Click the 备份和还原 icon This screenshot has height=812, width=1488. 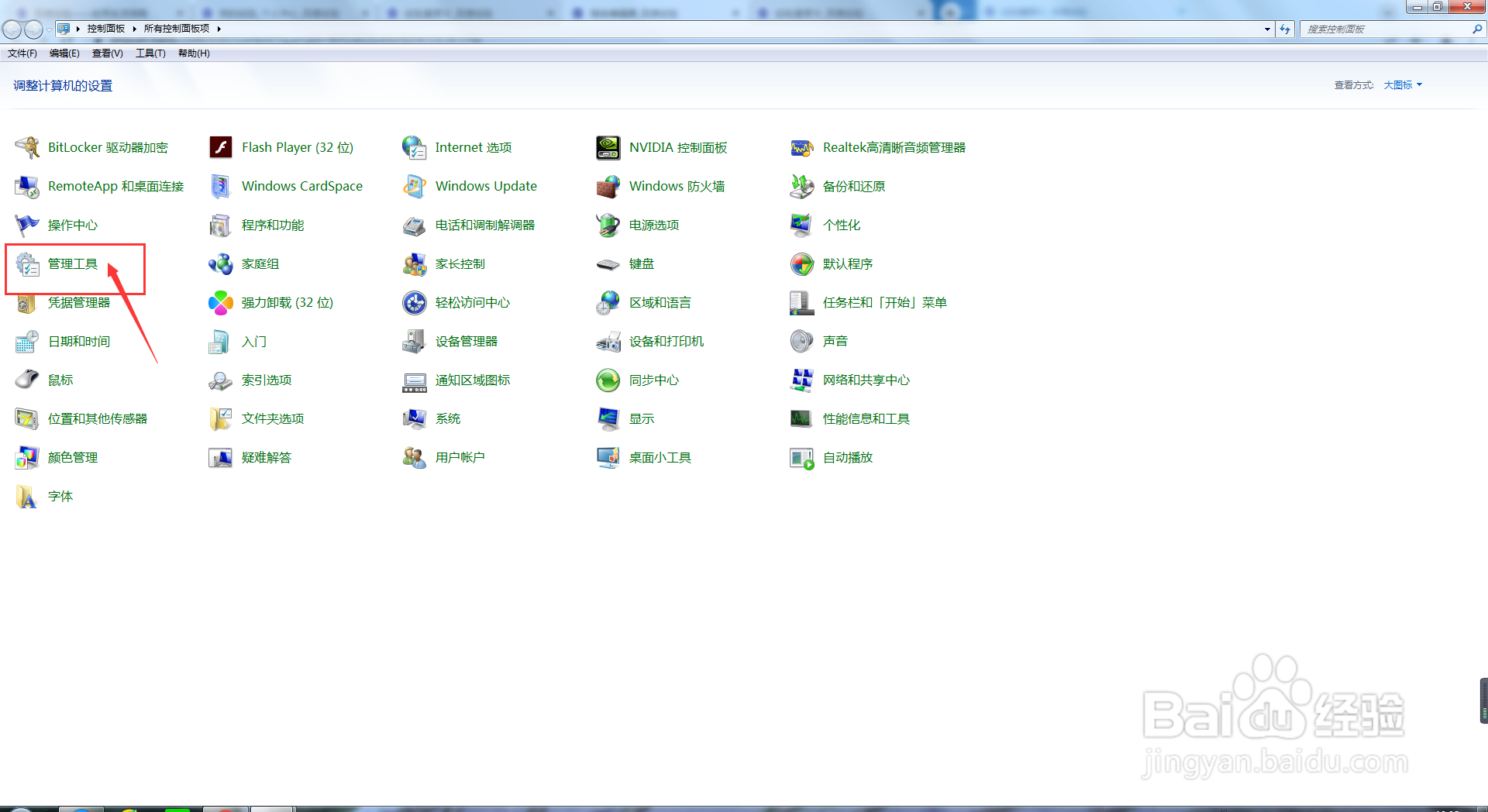[802, 186]
